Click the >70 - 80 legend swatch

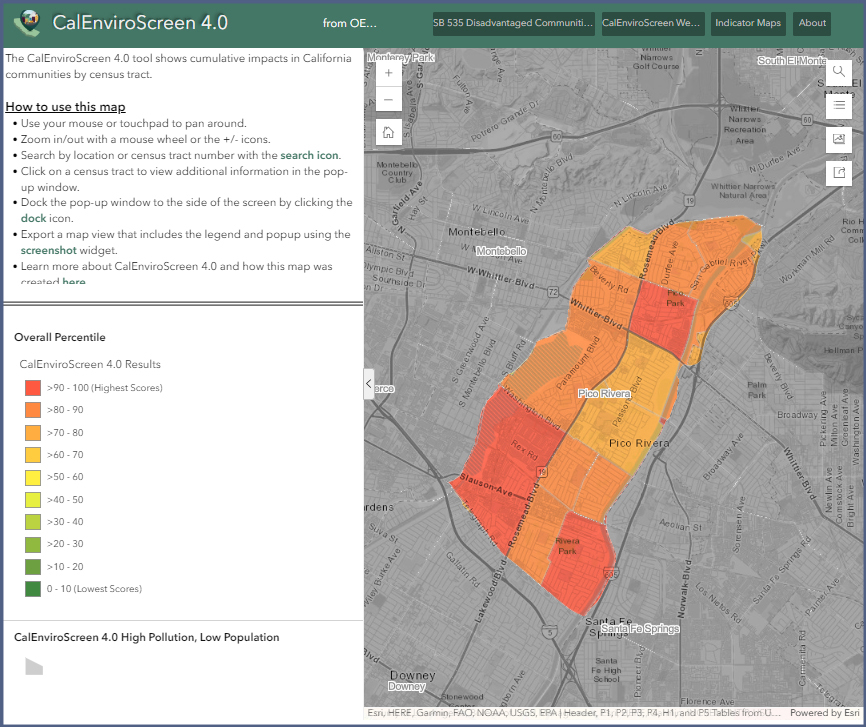[33, 433]
